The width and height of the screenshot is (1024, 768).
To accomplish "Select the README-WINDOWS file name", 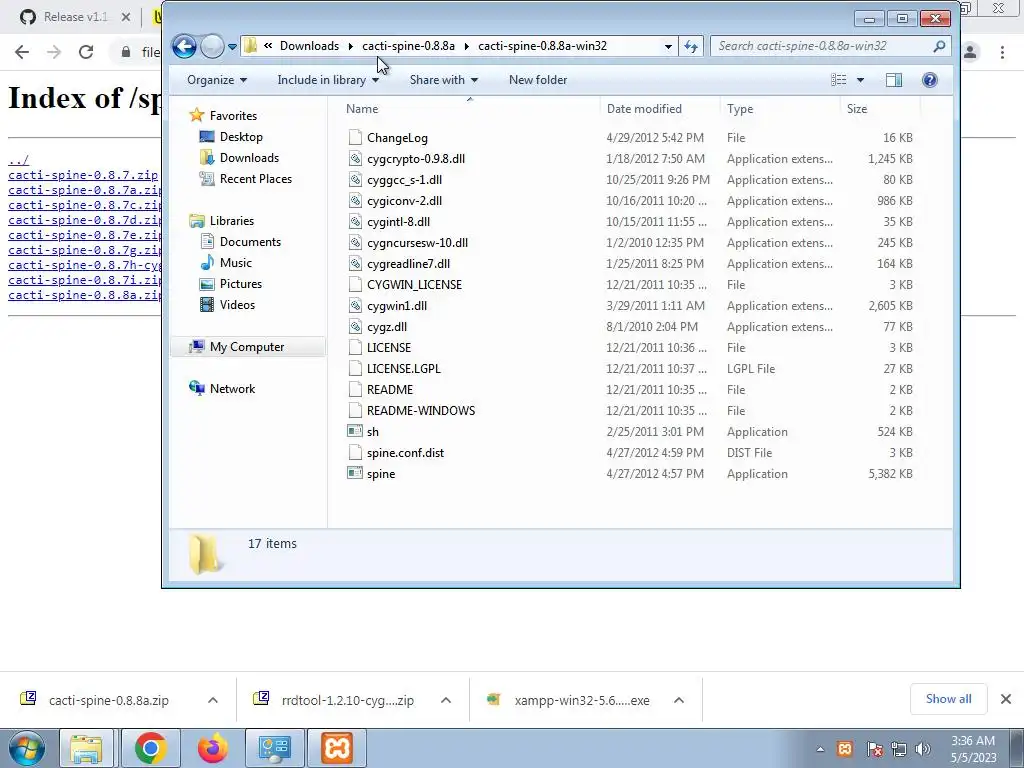I will pos(421,410).
